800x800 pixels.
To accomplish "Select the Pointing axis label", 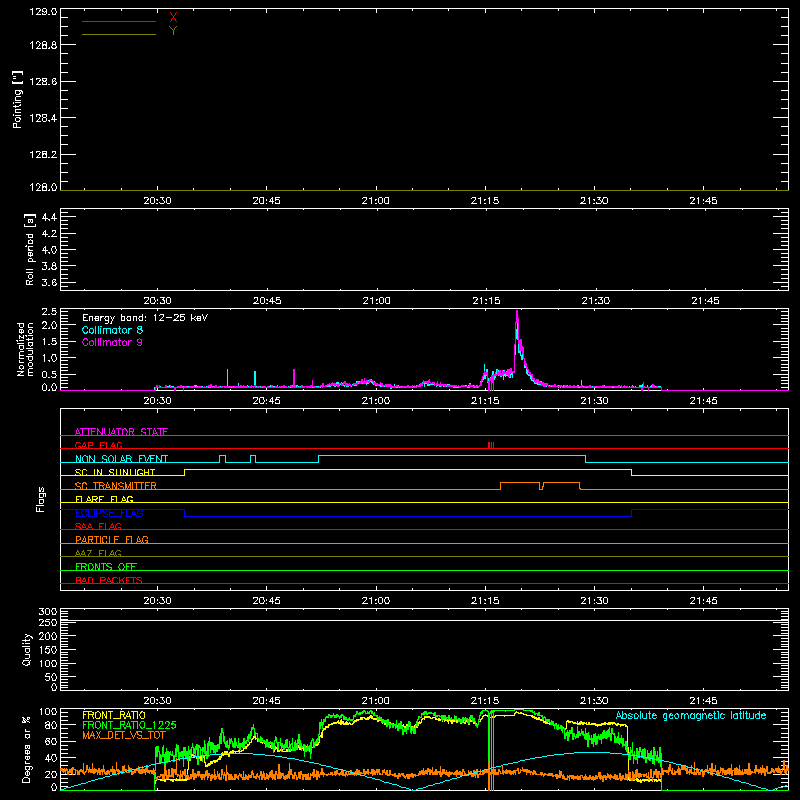I will point(17,99).
